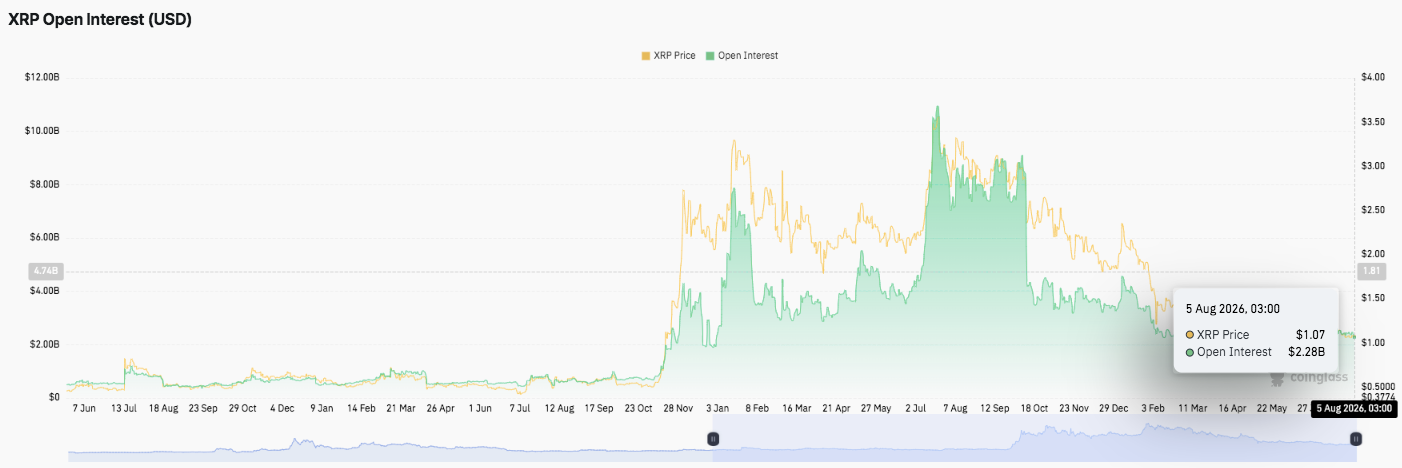1402x468 pixels.
Task: Click the "29 Dec" x-axis date label
Action: click(x=1114, y=409)
